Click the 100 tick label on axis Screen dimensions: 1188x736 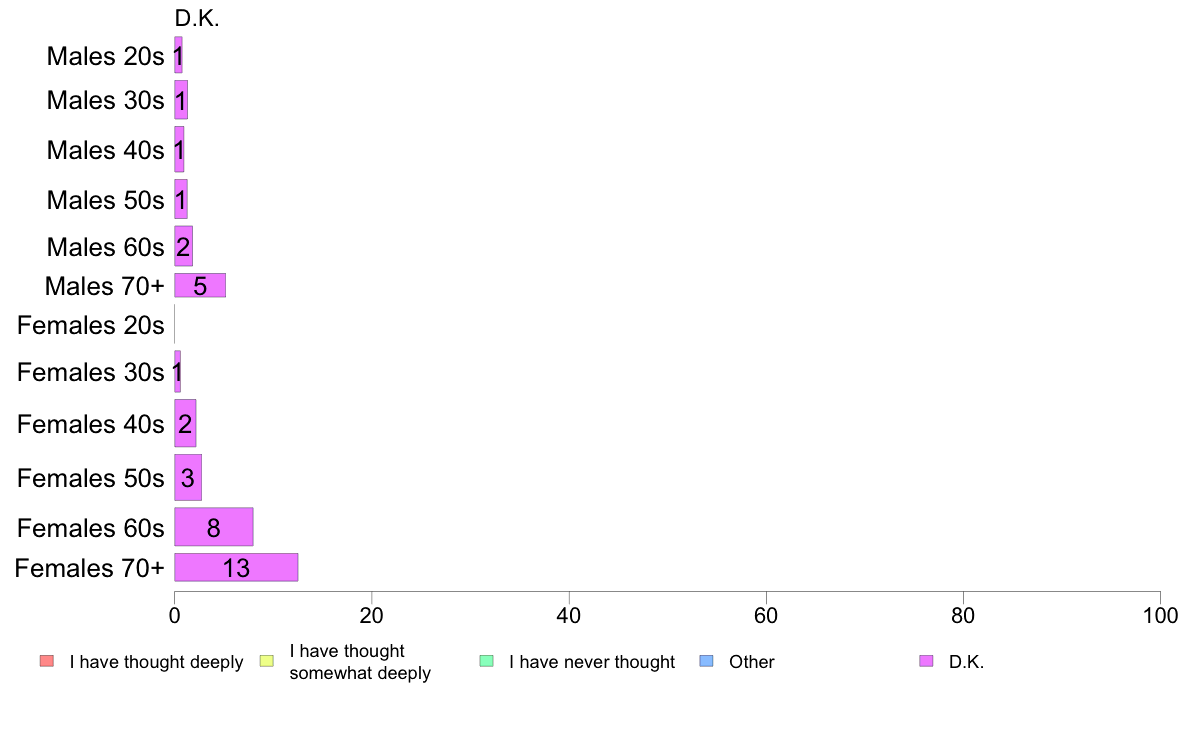coord(1160,615)
